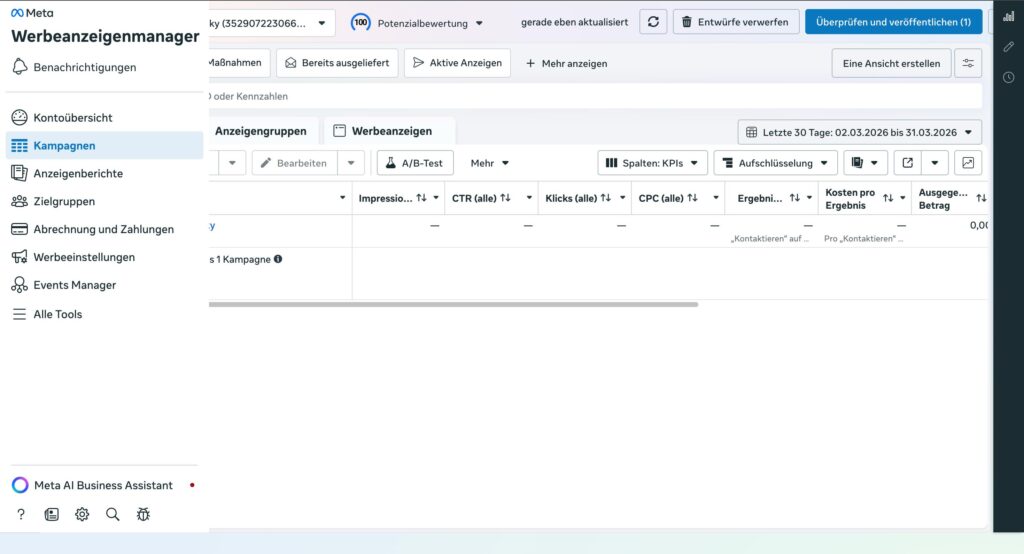
Task: Sort by CTR (alle) column
Action: [x=505, y=198]
